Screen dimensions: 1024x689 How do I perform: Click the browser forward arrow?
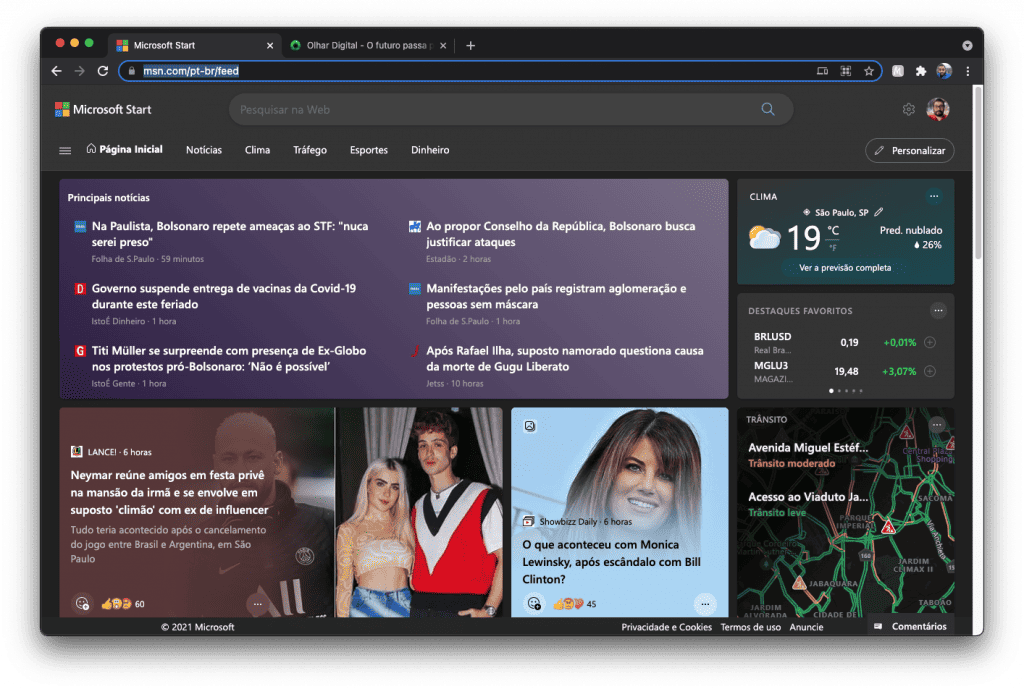coord(80,71)
